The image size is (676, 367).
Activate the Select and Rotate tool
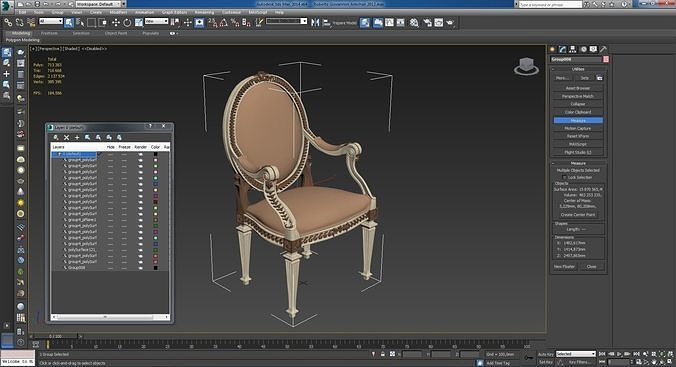click(x=127, y=22)
